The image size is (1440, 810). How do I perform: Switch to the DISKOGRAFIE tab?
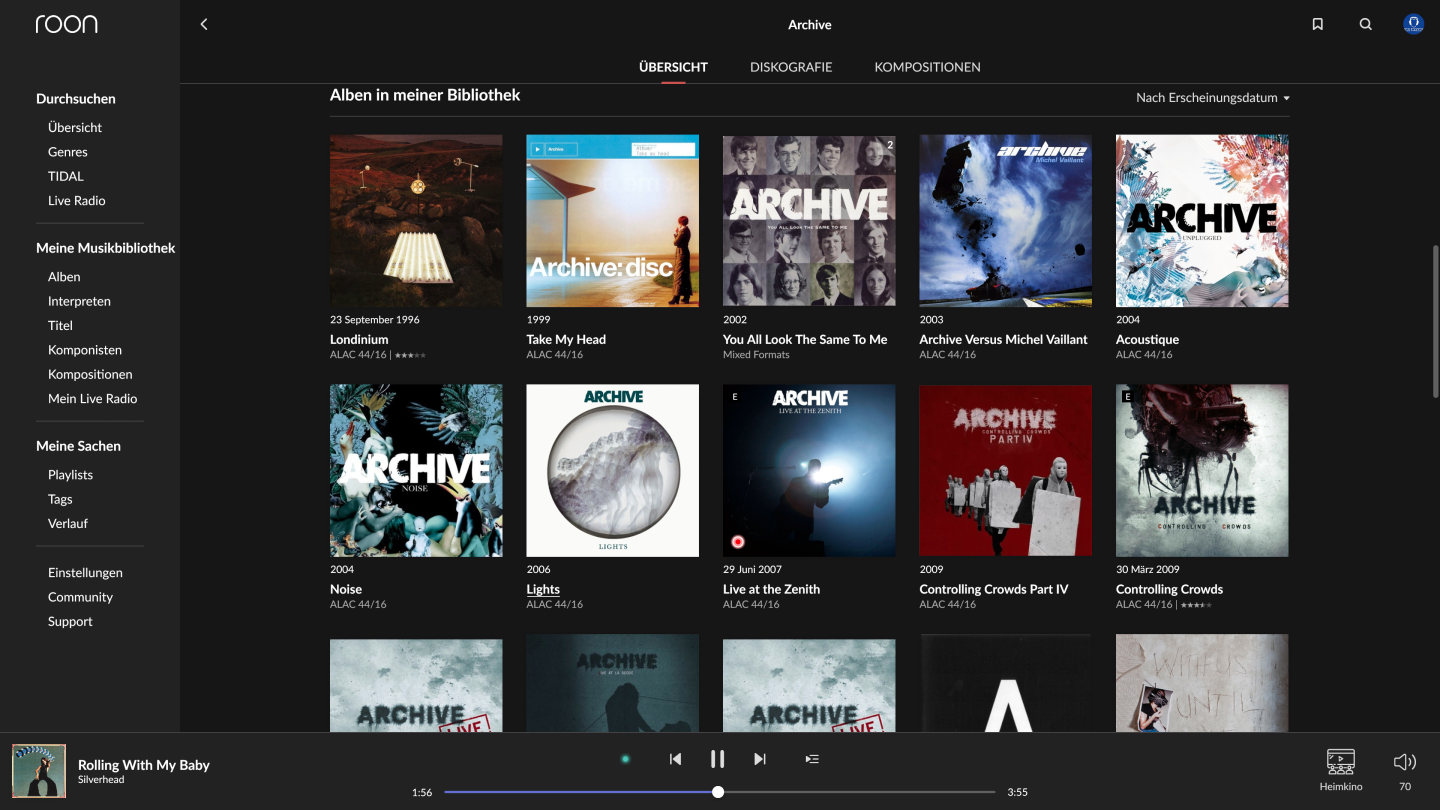point(791,67)
